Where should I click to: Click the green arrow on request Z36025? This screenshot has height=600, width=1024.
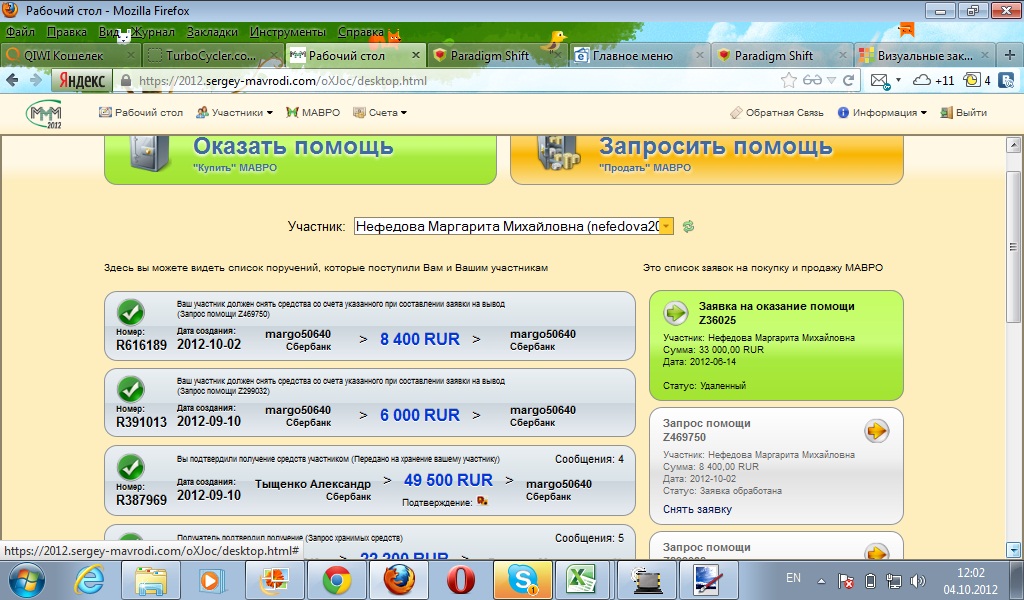point(676,313)
